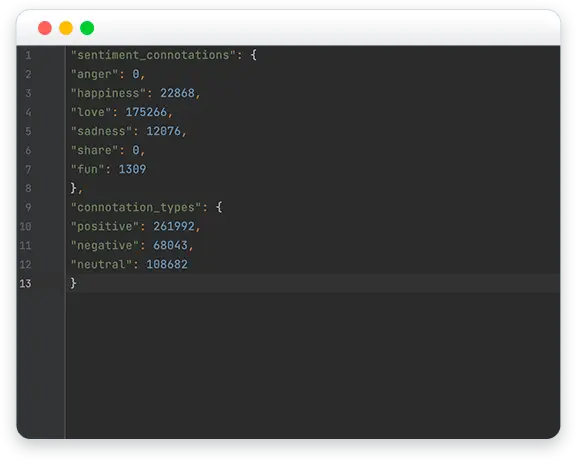This screenshot has height=461, width=577.
Task: Click the love value 175266
Action: click(x=146, y=112)
